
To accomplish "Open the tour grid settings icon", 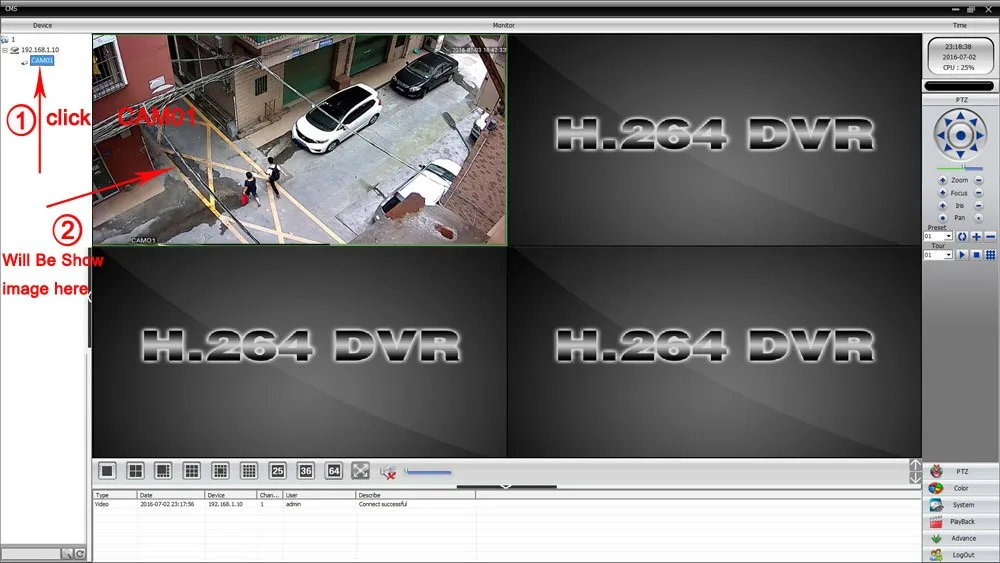I will pyautogui.click(x=990, y=255).
